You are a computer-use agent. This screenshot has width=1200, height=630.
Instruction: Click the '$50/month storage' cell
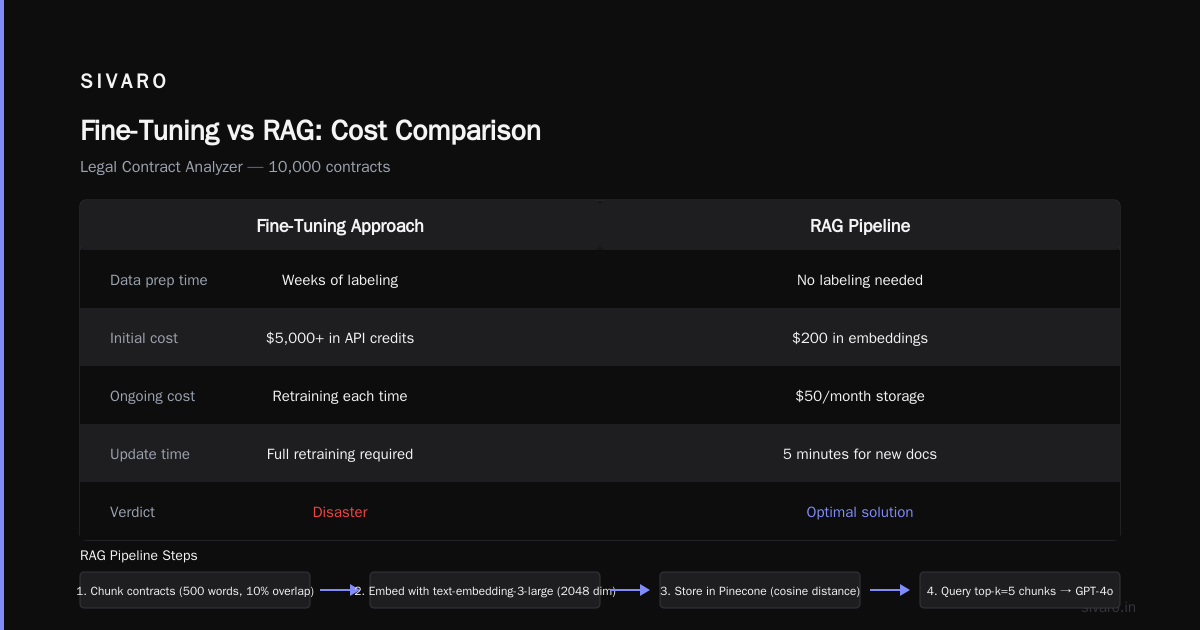[860, 396]
